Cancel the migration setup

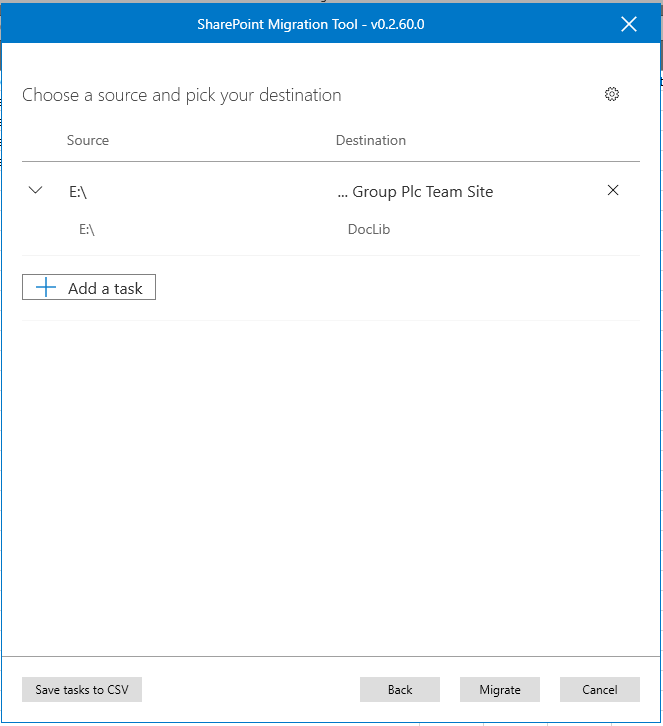point(600,689)
